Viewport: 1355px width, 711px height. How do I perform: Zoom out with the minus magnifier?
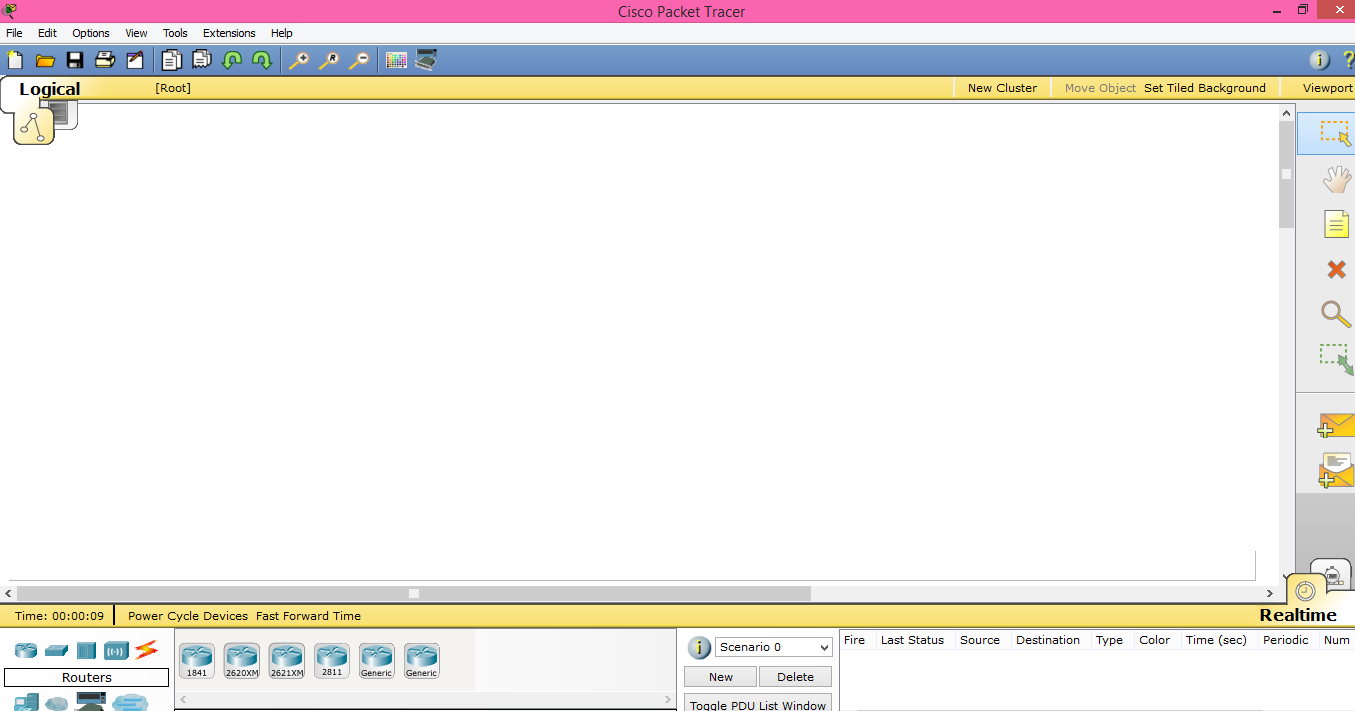[358, 60]
